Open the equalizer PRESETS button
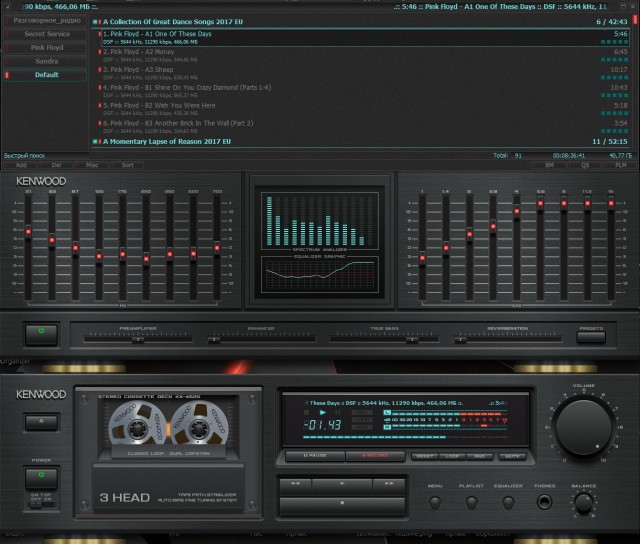 click(591, 337)
